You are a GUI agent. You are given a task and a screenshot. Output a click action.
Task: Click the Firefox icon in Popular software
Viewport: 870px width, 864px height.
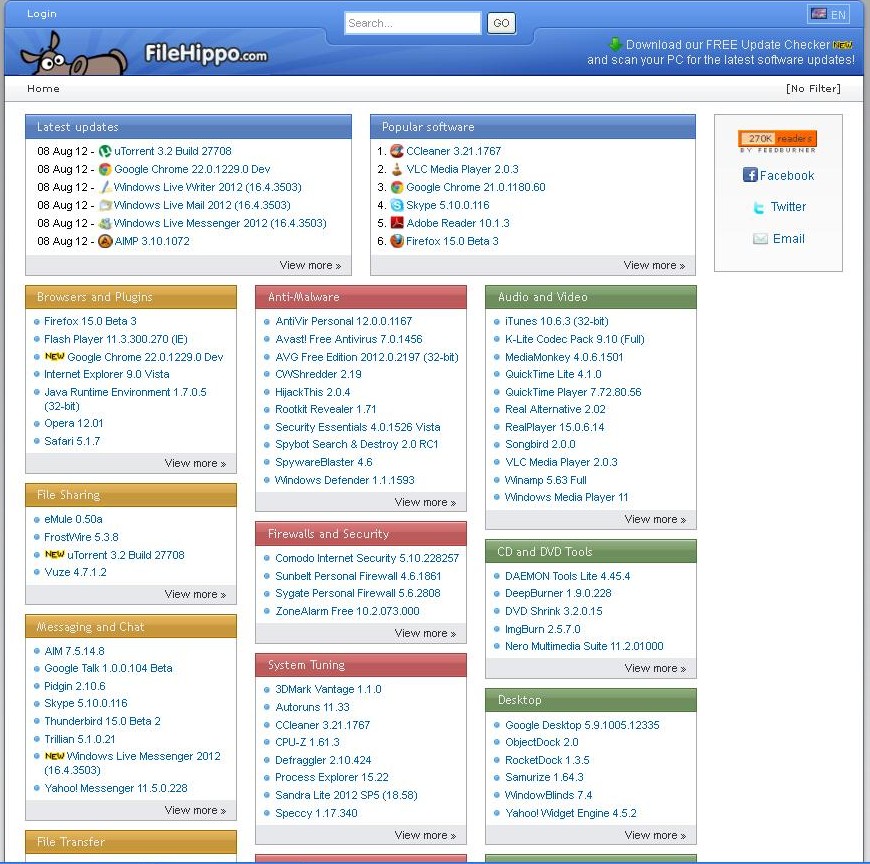pyautogui.click(x=397, y=241)
